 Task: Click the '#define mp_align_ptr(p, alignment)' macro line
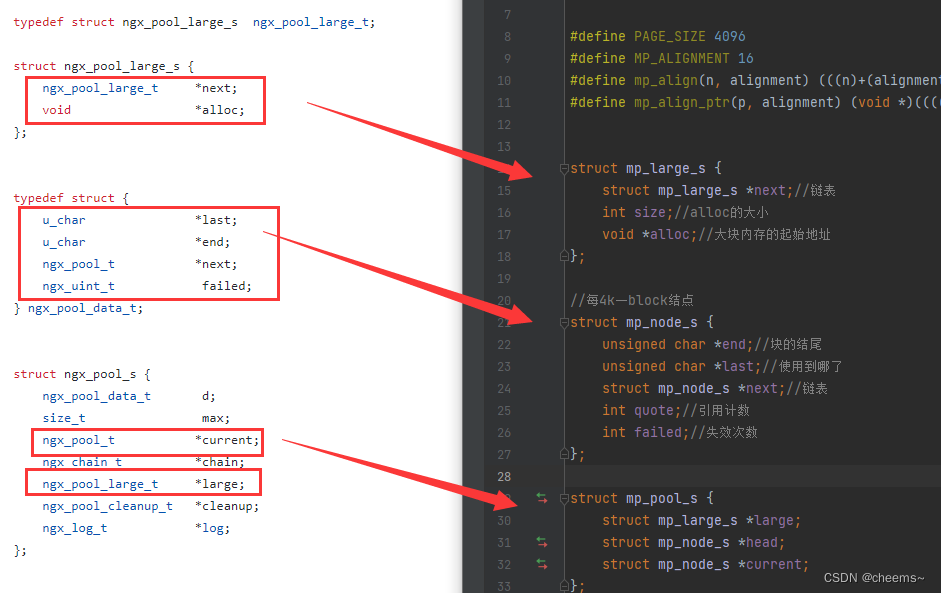pos(755,103)
